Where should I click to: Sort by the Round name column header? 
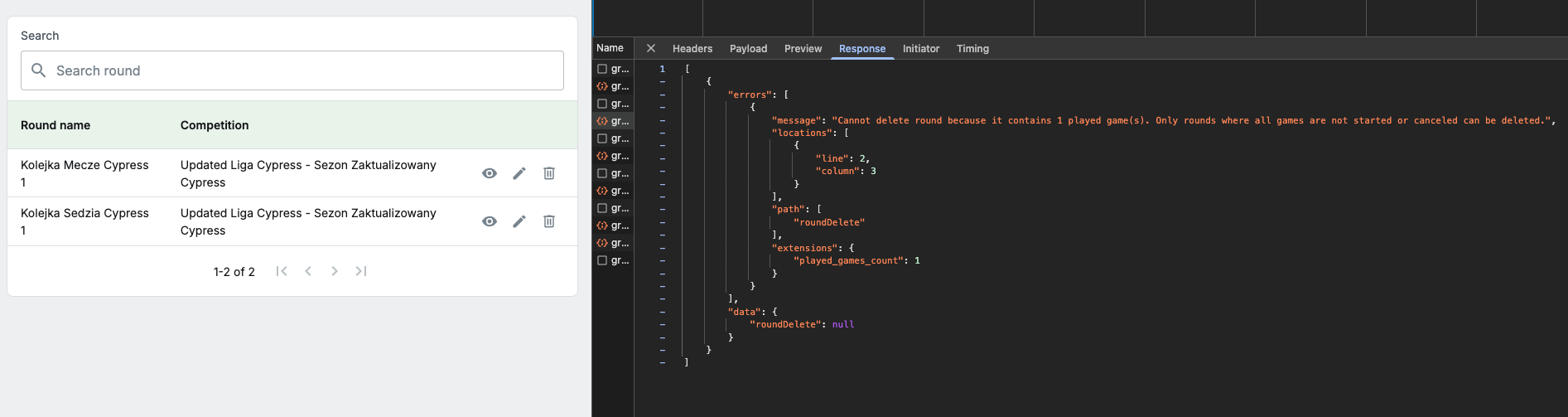click(x=55, y=125)
